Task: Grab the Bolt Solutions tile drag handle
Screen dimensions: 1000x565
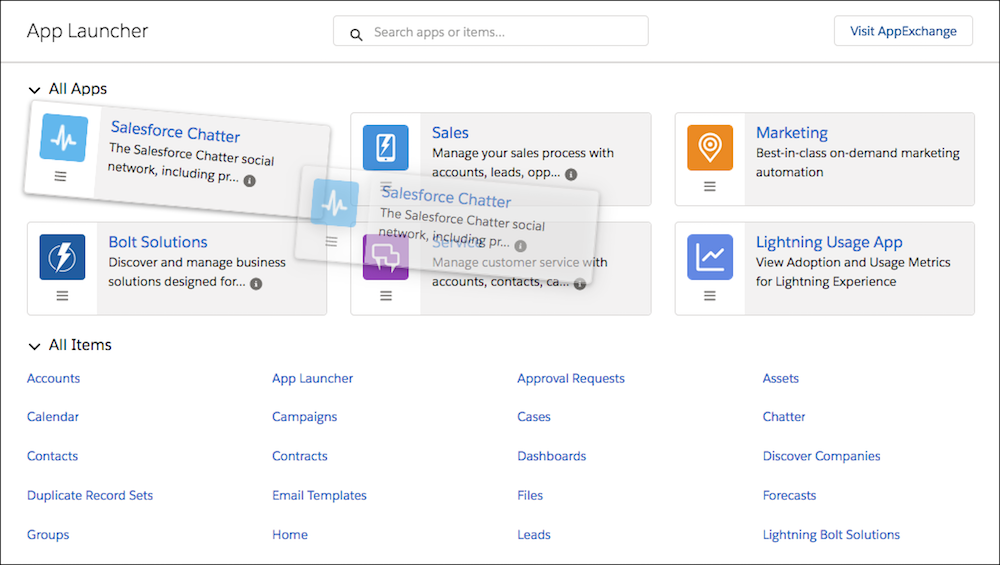Action: (x=62, y=296)
